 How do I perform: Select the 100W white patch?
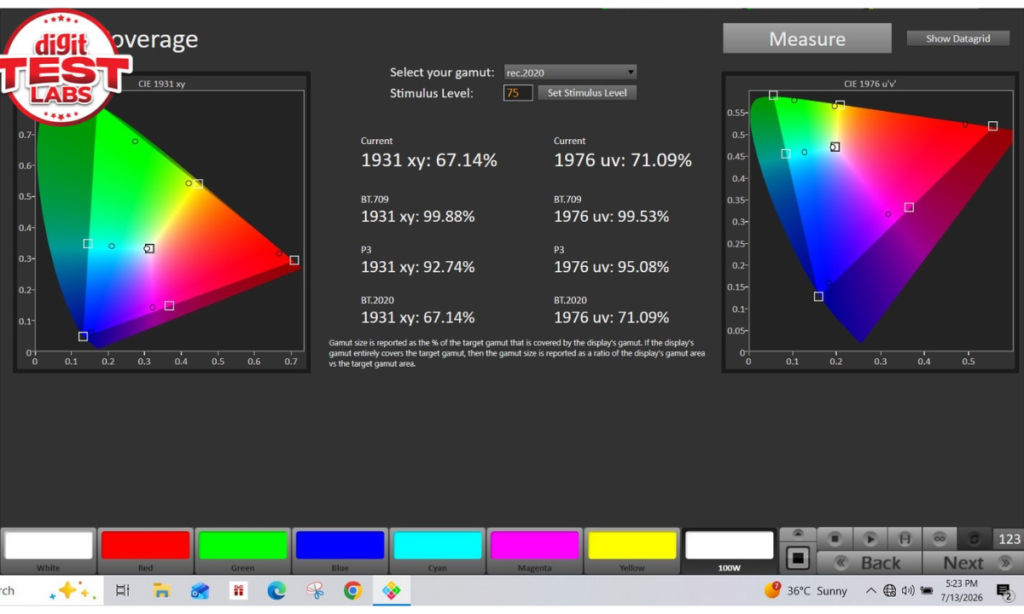pyautogui.click(x=729, y=551)
